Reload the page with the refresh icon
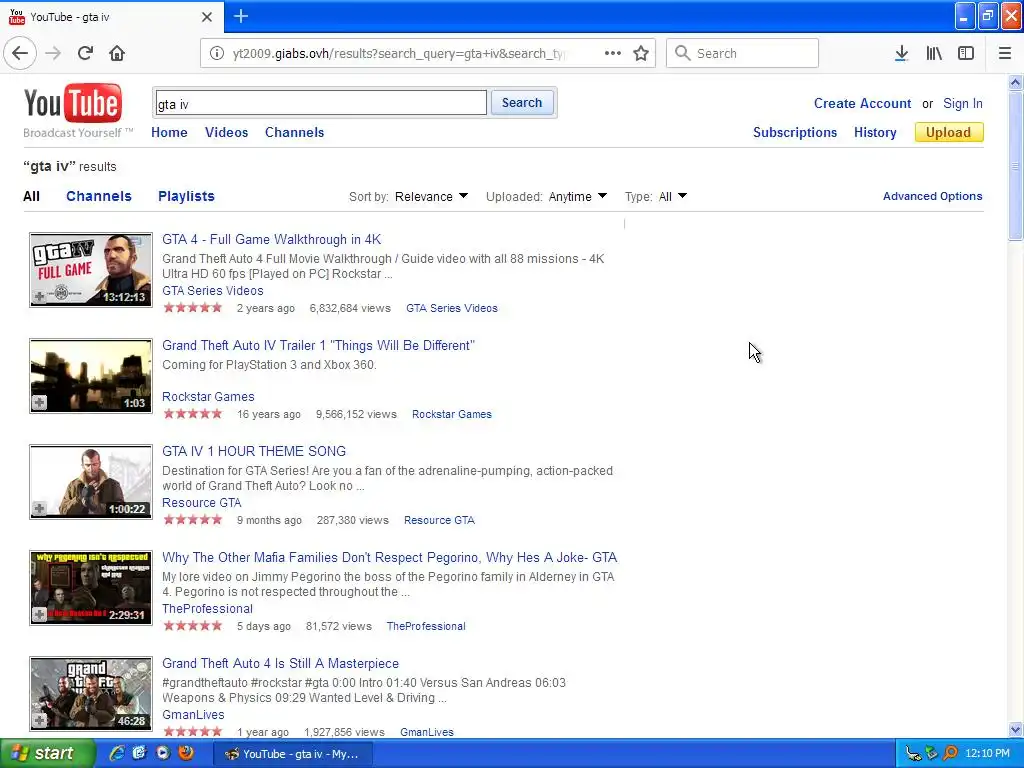Screen dimensions: 1024x768 (85, 53)
